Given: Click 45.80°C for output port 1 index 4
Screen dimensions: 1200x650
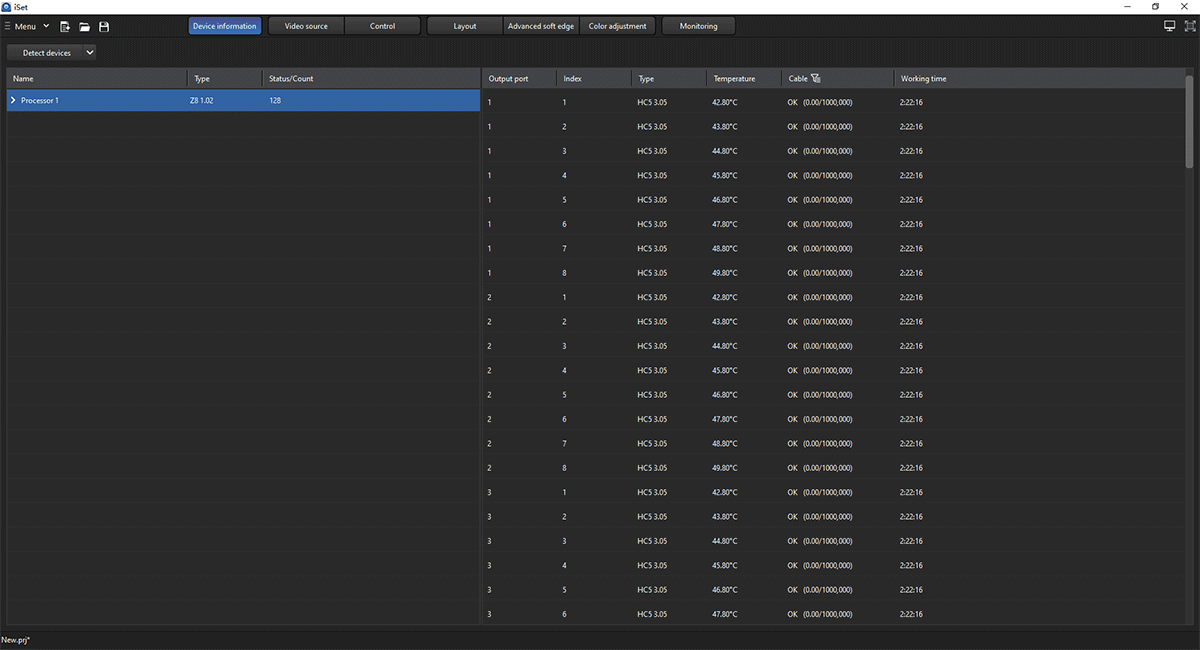Looking at the screenshot, I should 725,175.
